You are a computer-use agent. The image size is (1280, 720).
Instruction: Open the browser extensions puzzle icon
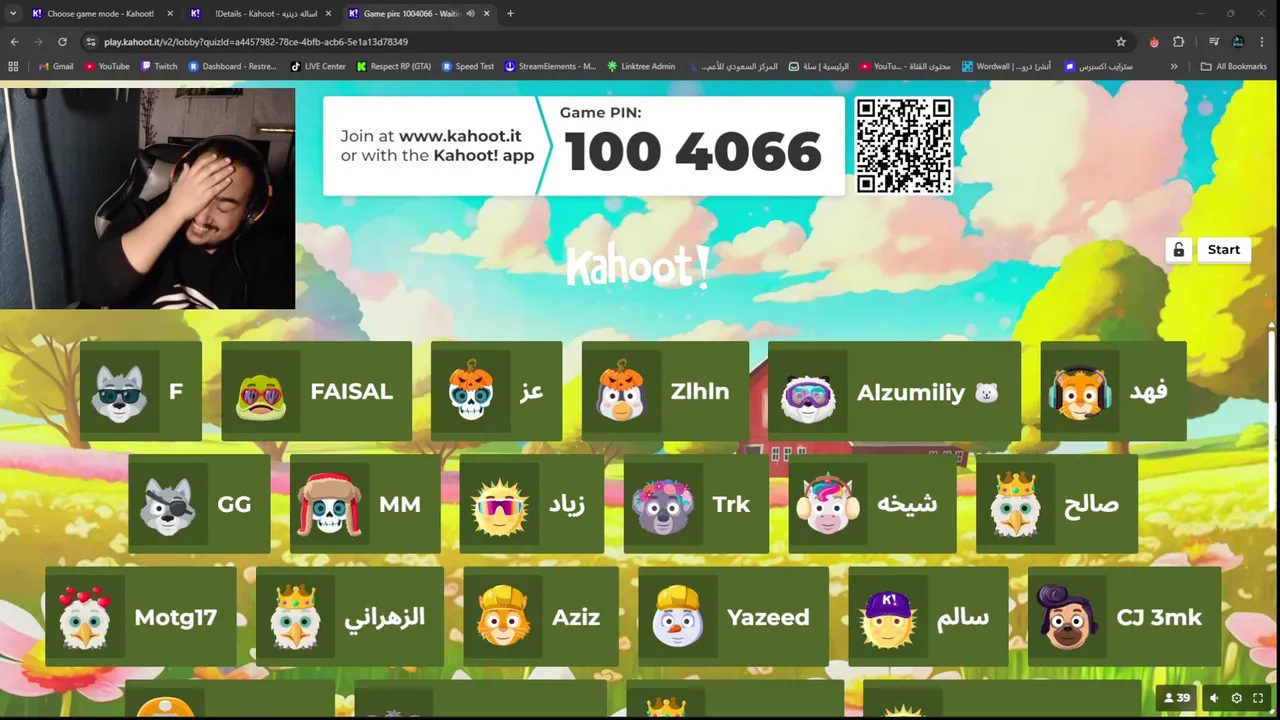[1178, 42]
